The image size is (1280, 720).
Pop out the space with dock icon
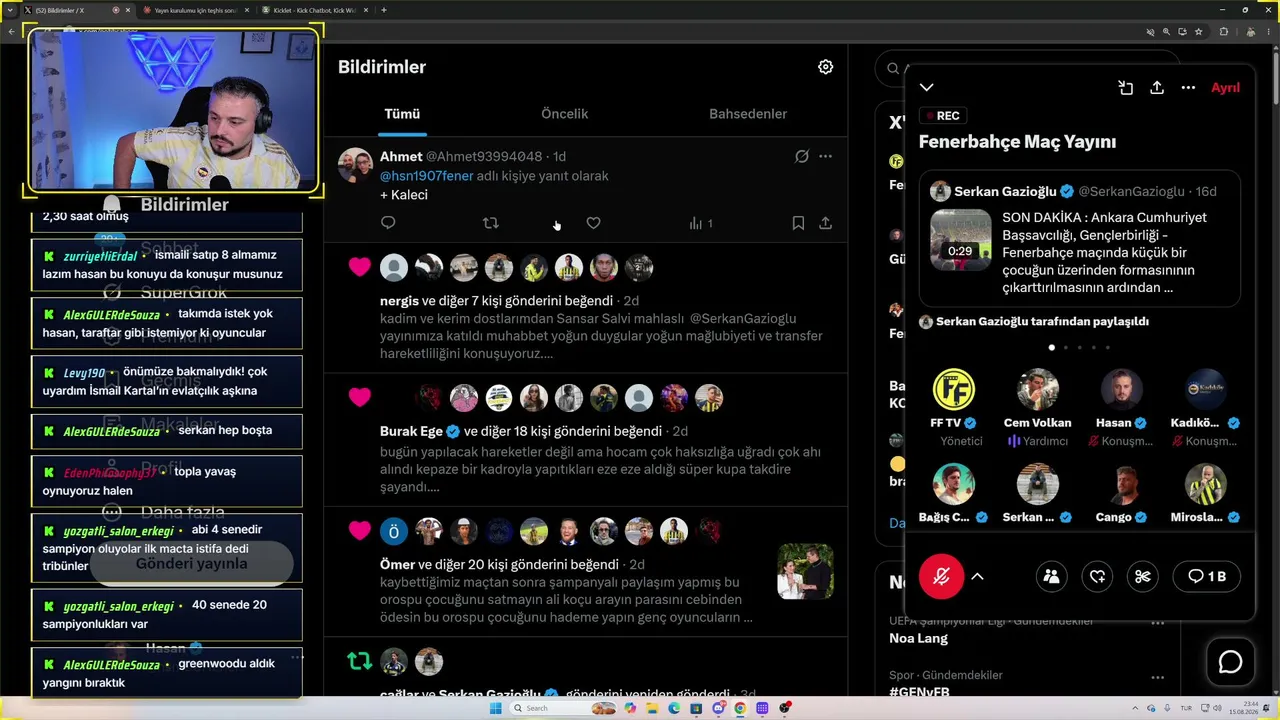click(x=1125, y=88)
